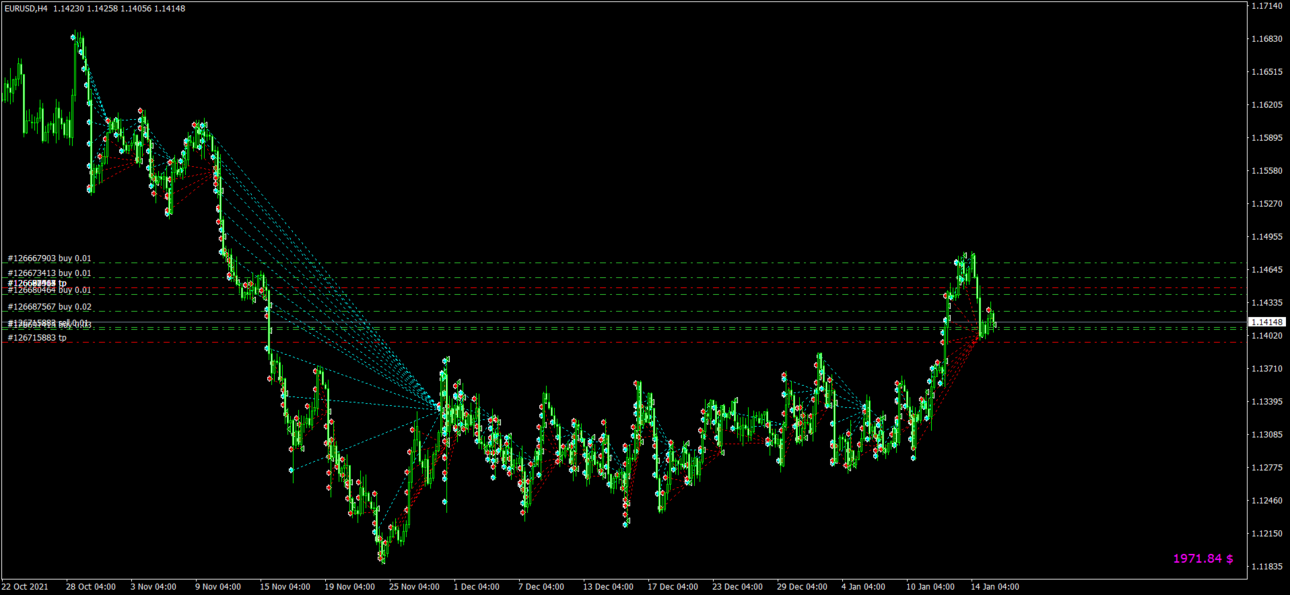Screen dimensions: 1290x595
Task: Select the #126715883 tp level label
Action: click(x=38, y=338)
